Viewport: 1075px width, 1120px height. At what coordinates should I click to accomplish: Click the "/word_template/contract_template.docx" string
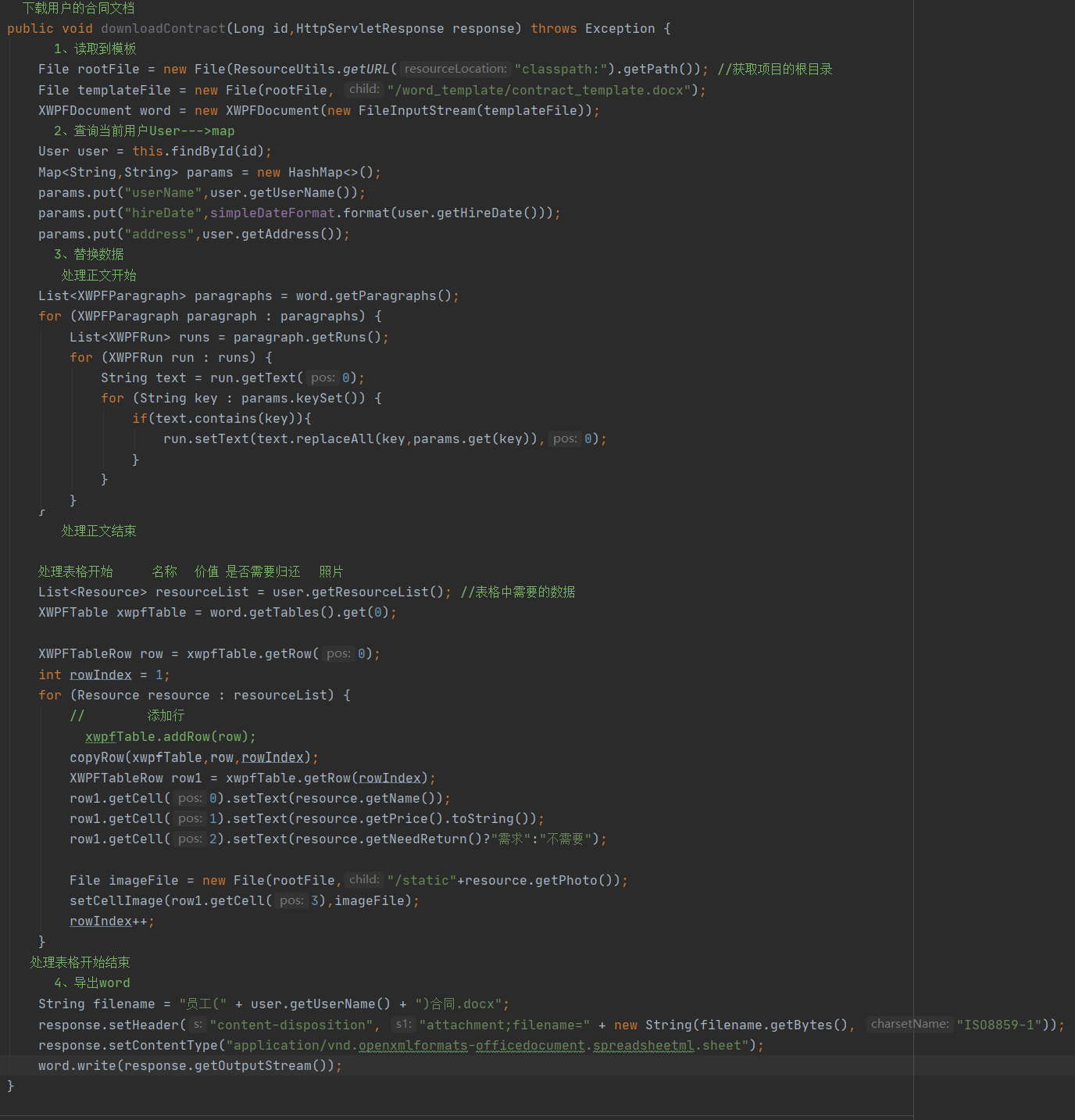pos(539,90)
